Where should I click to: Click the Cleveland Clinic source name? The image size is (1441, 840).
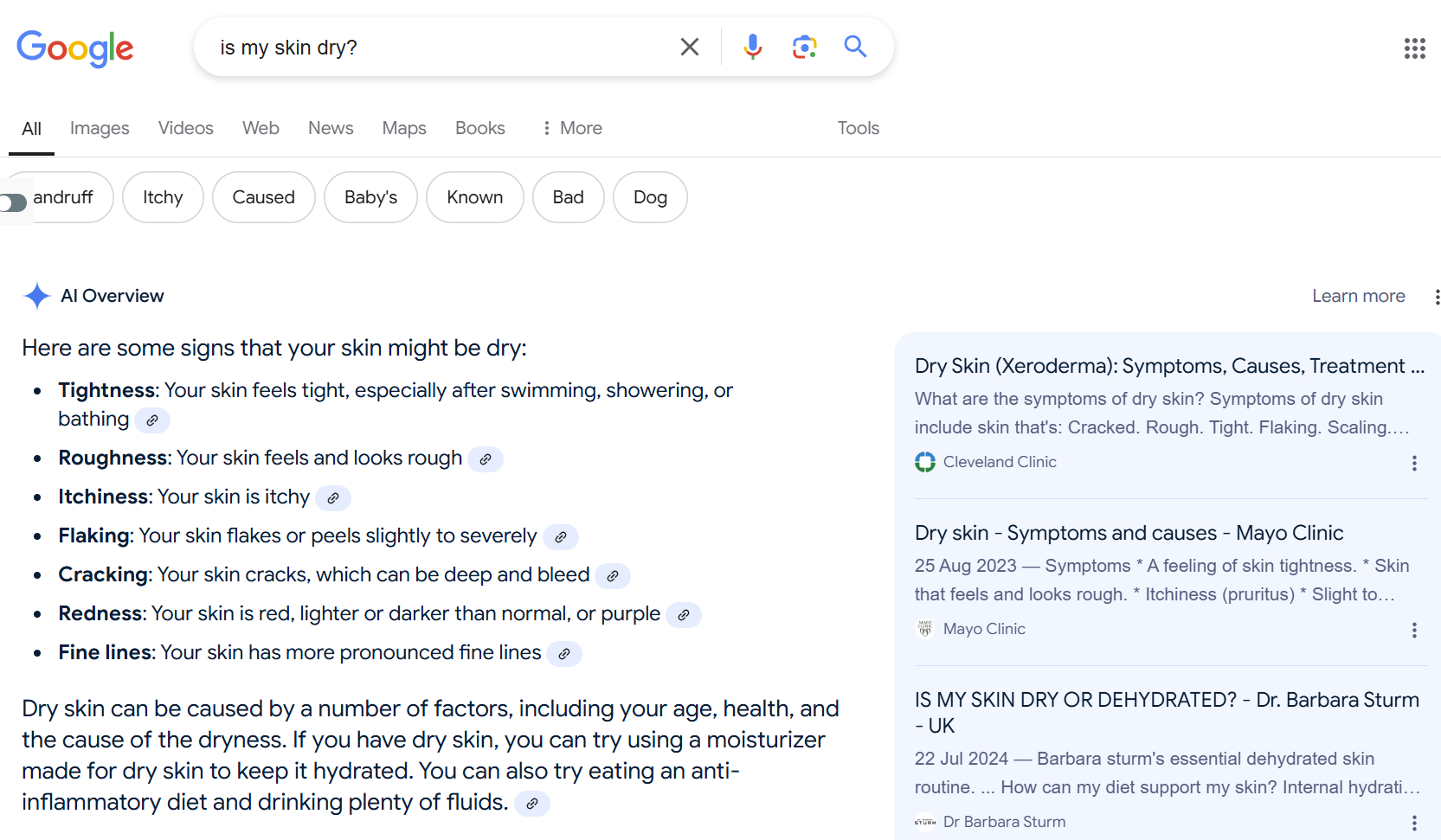tap(1000, 462)
